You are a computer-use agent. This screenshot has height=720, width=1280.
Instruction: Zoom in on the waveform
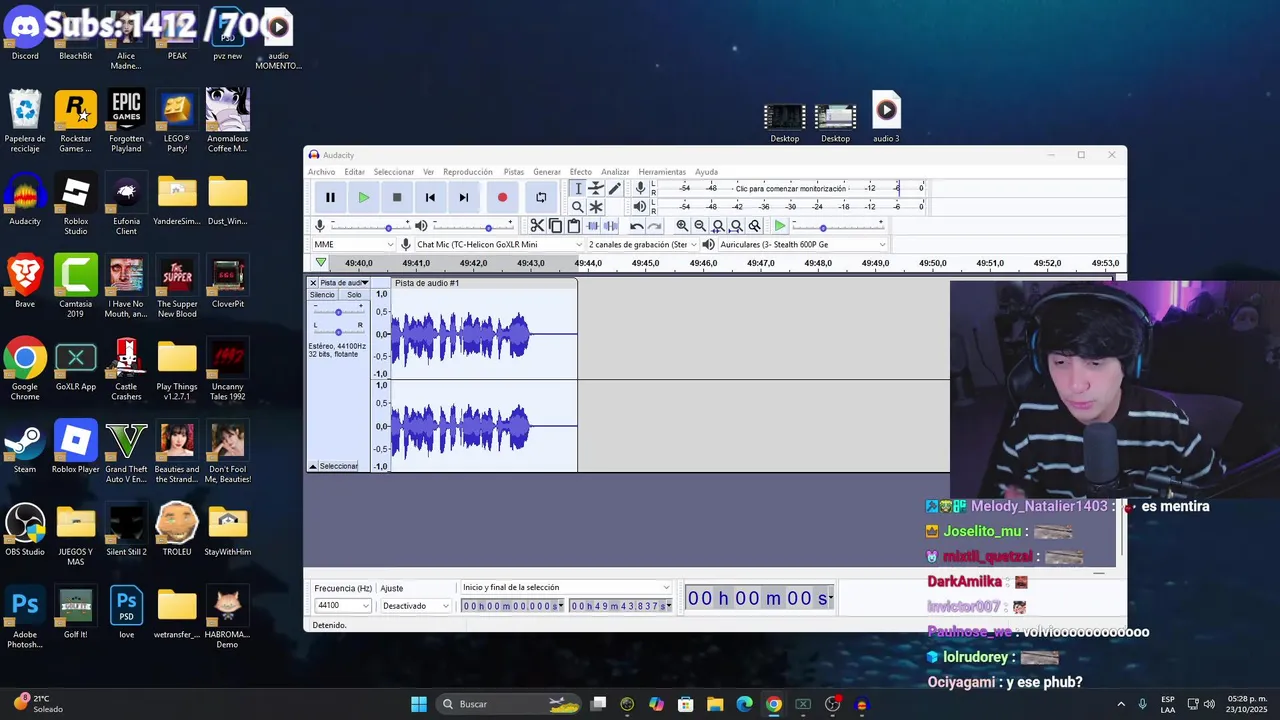pyautogui.click(x=682, y=226)
